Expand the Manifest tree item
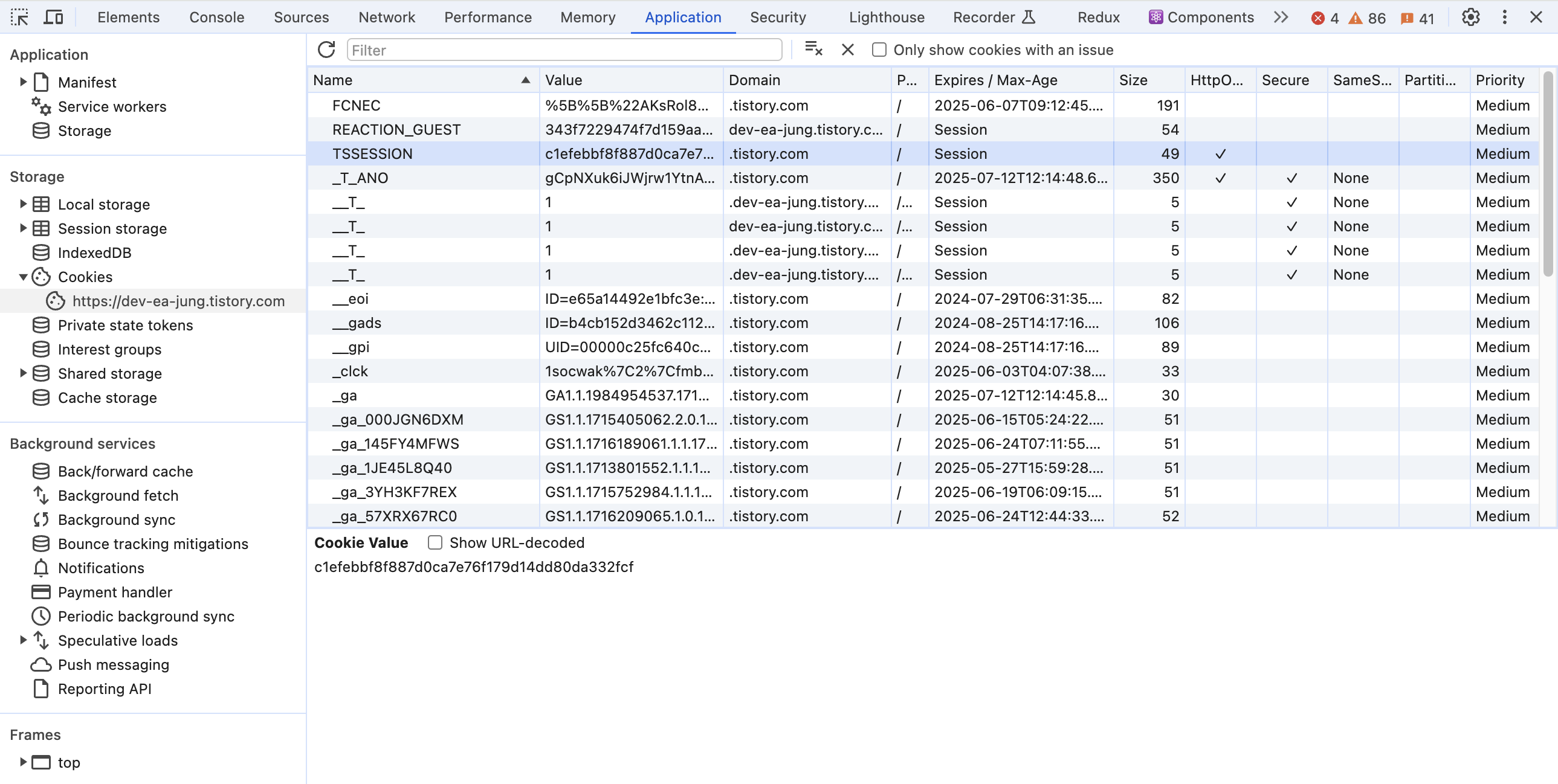Viewport: 1558px width, 784px height. (x=23, y=82)
